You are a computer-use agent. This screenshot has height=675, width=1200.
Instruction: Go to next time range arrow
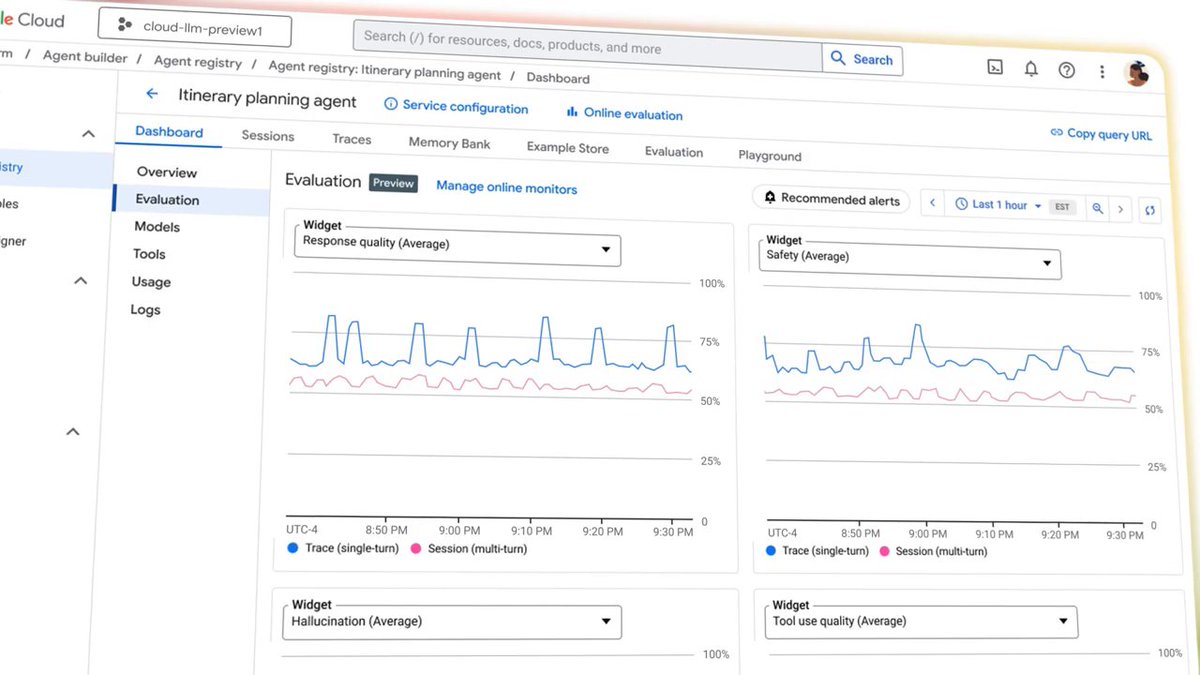point(1121,209)
